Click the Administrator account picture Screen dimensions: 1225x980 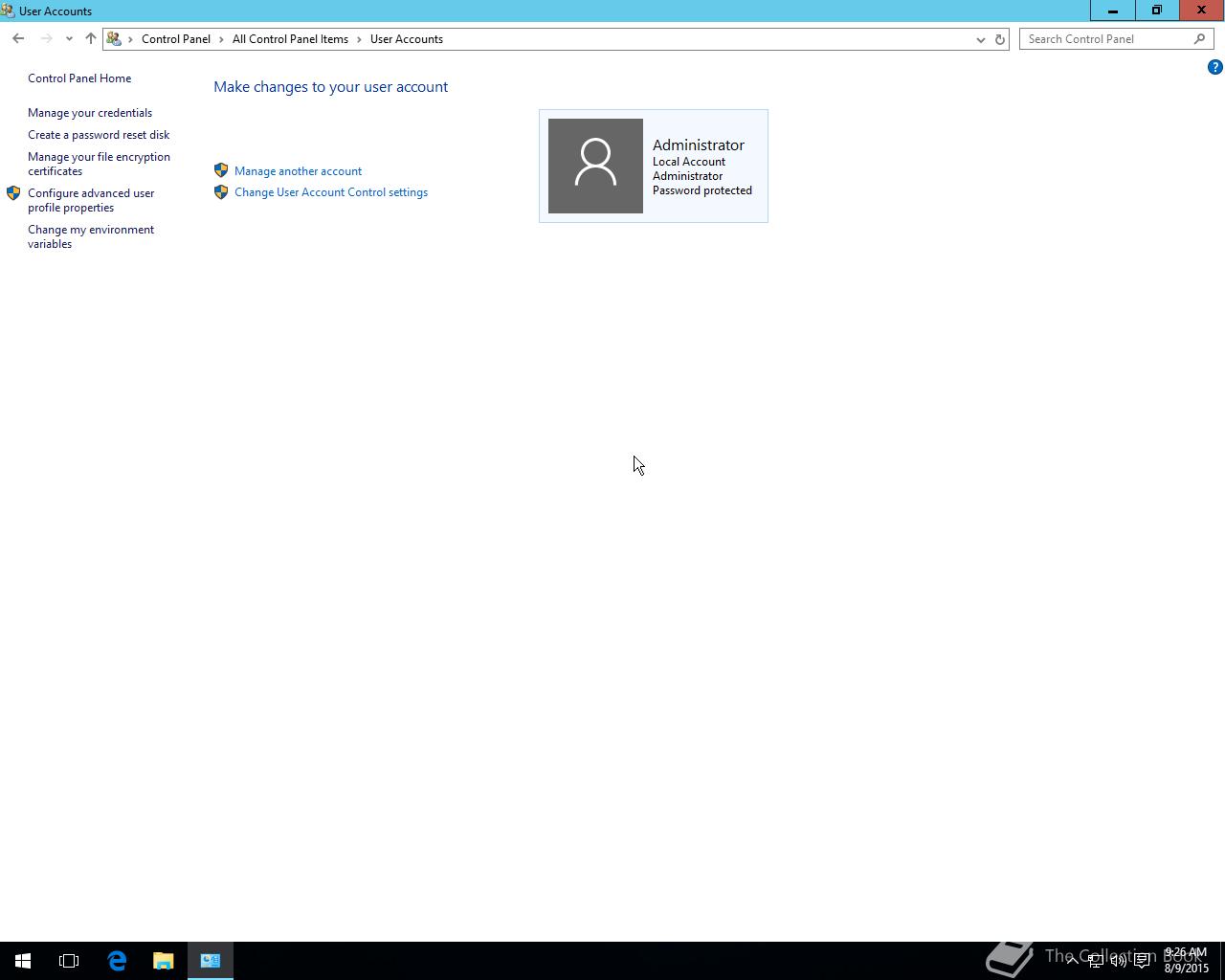(x=595, y=166)
